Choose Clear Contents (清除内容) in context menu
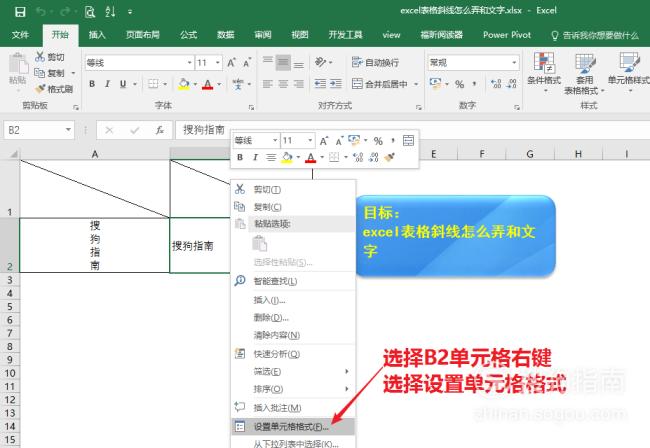 coord(293,335)
